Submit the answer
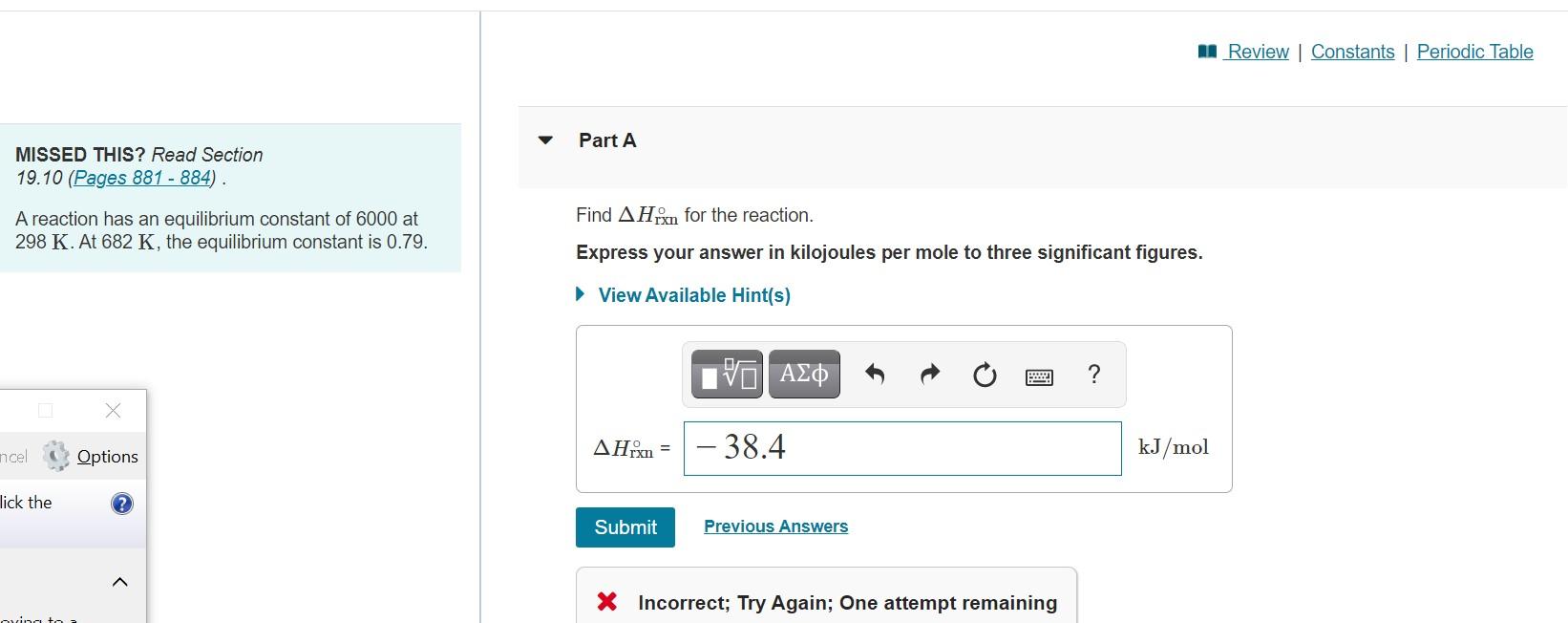1568x623 pixels. (625, 526)
